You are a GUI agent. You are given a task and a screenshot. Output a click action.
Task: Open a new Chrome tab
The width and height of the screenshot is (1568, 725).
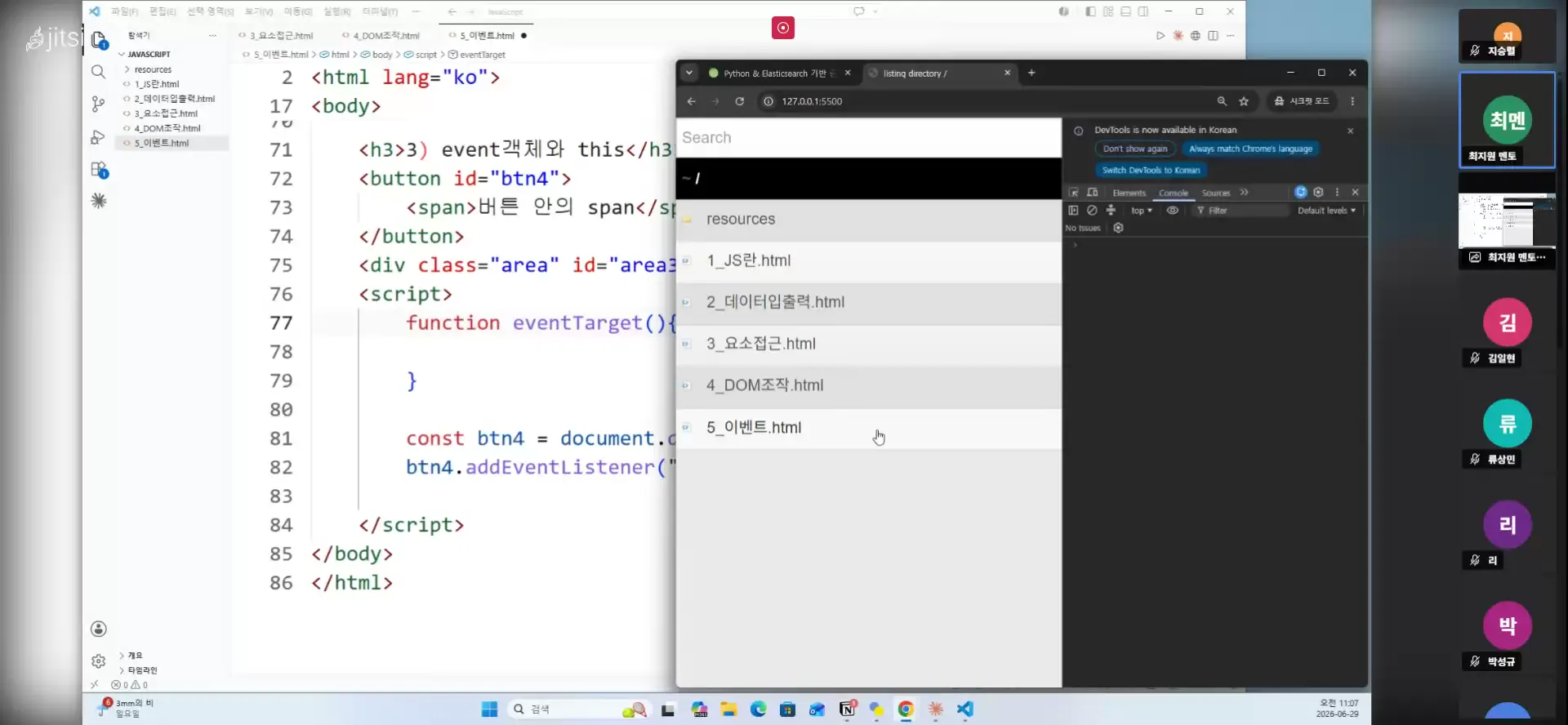(1031, 73)
